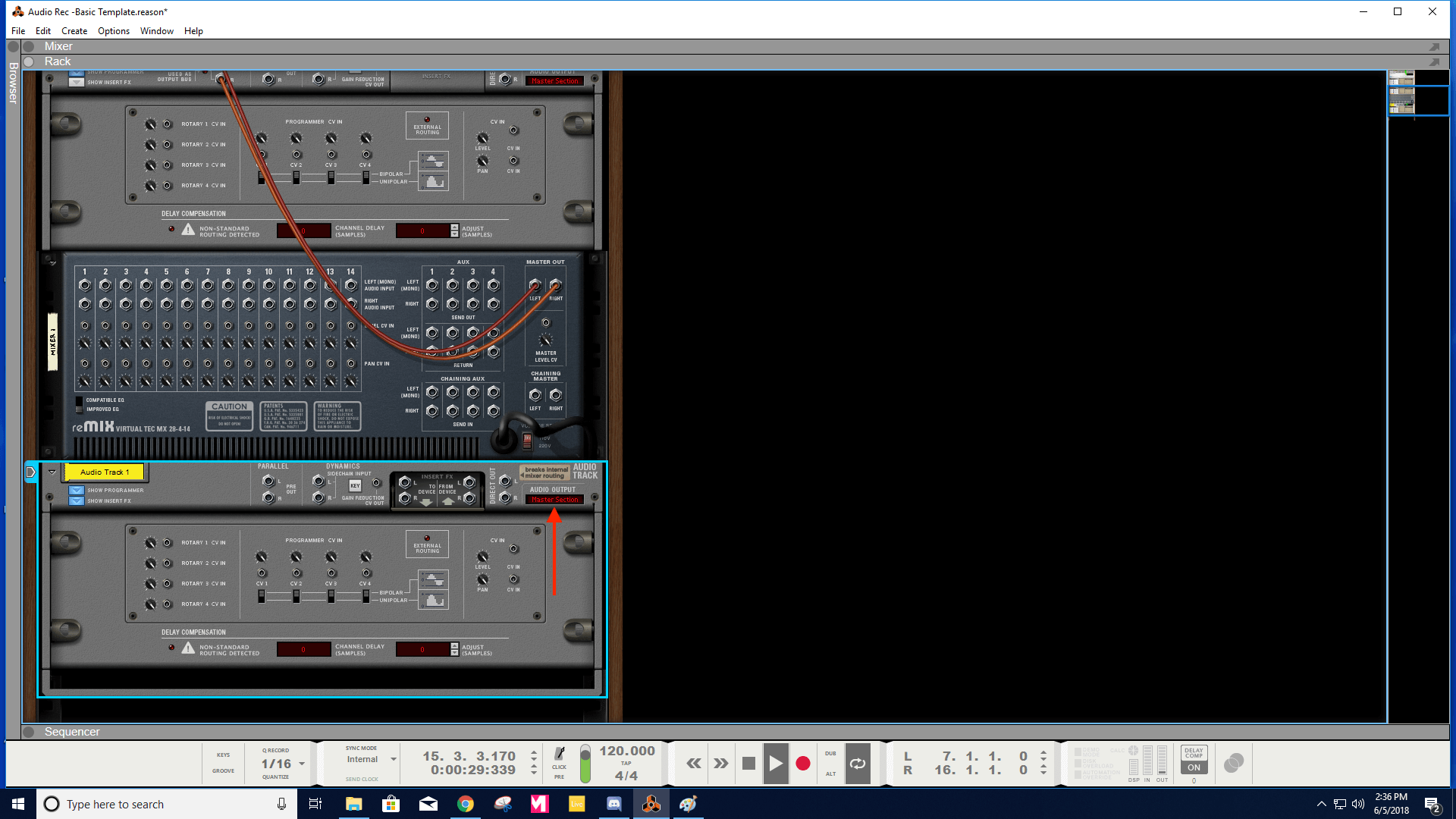The height and width of the screenshot is (819, 1456).
Task: Click the loop locator stepper arrows
Action: [1043, 763]
